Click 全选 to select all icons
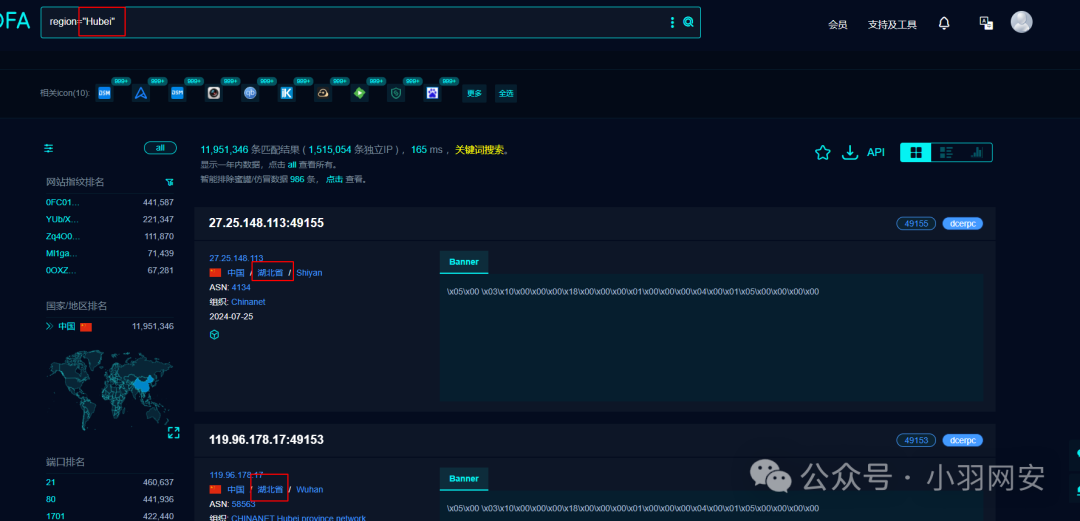This screenshot has height=521, width=1080. click(x=506, y=93)
